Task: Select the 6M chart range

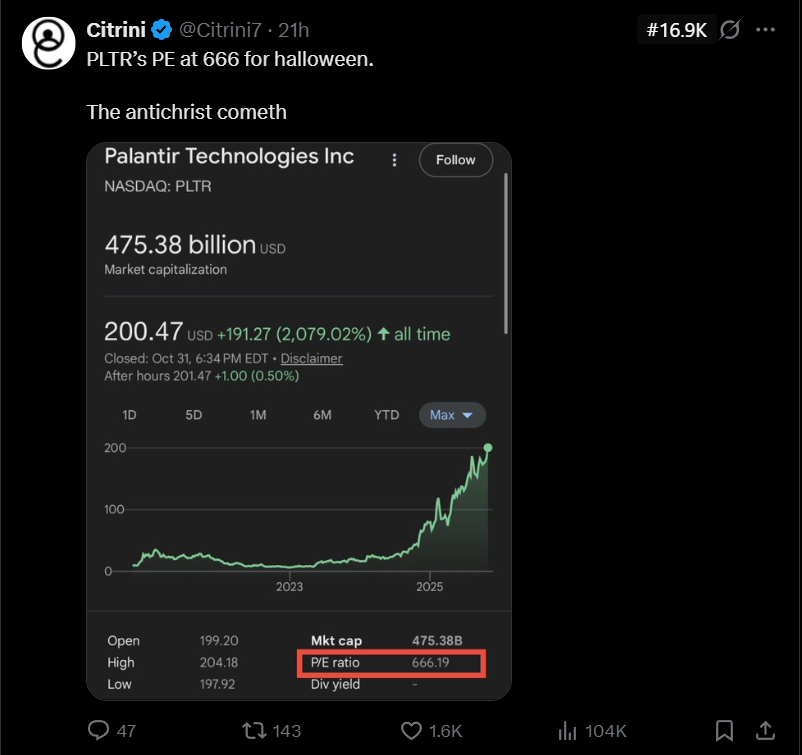Action: [322, 415]
